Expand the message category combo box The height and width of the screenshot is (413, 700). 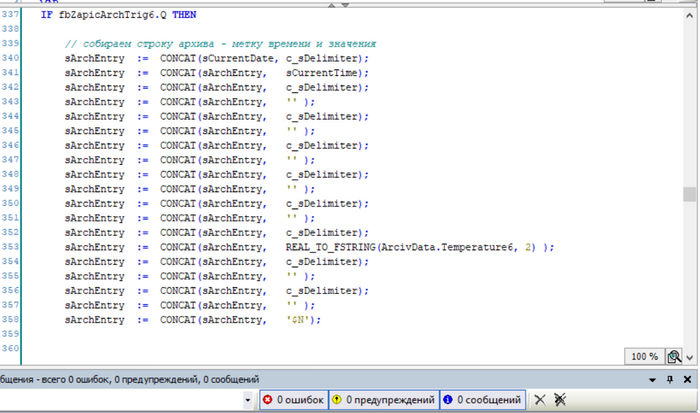point(250,400)
